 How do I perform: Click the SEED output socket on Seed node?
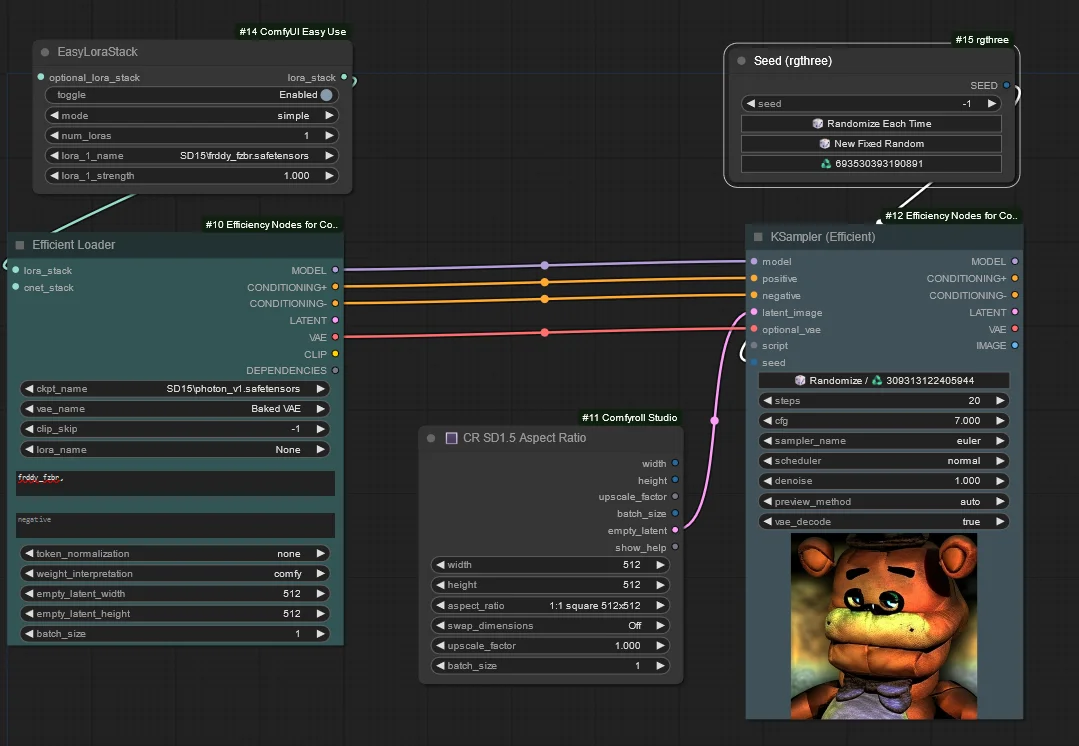pyautogui.click(x=1006, y=85)
